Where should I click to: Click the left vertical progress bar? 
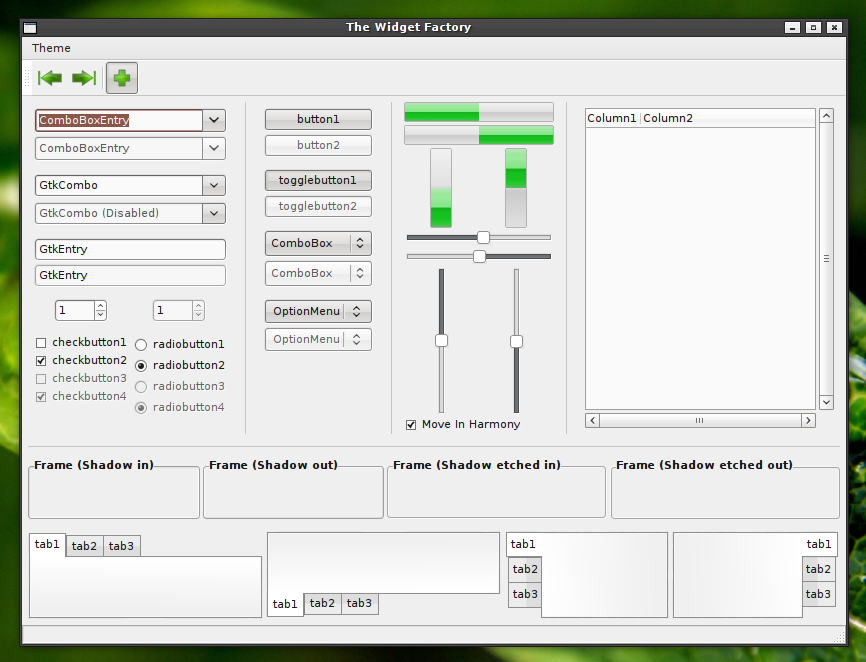[x=441, y=188]
